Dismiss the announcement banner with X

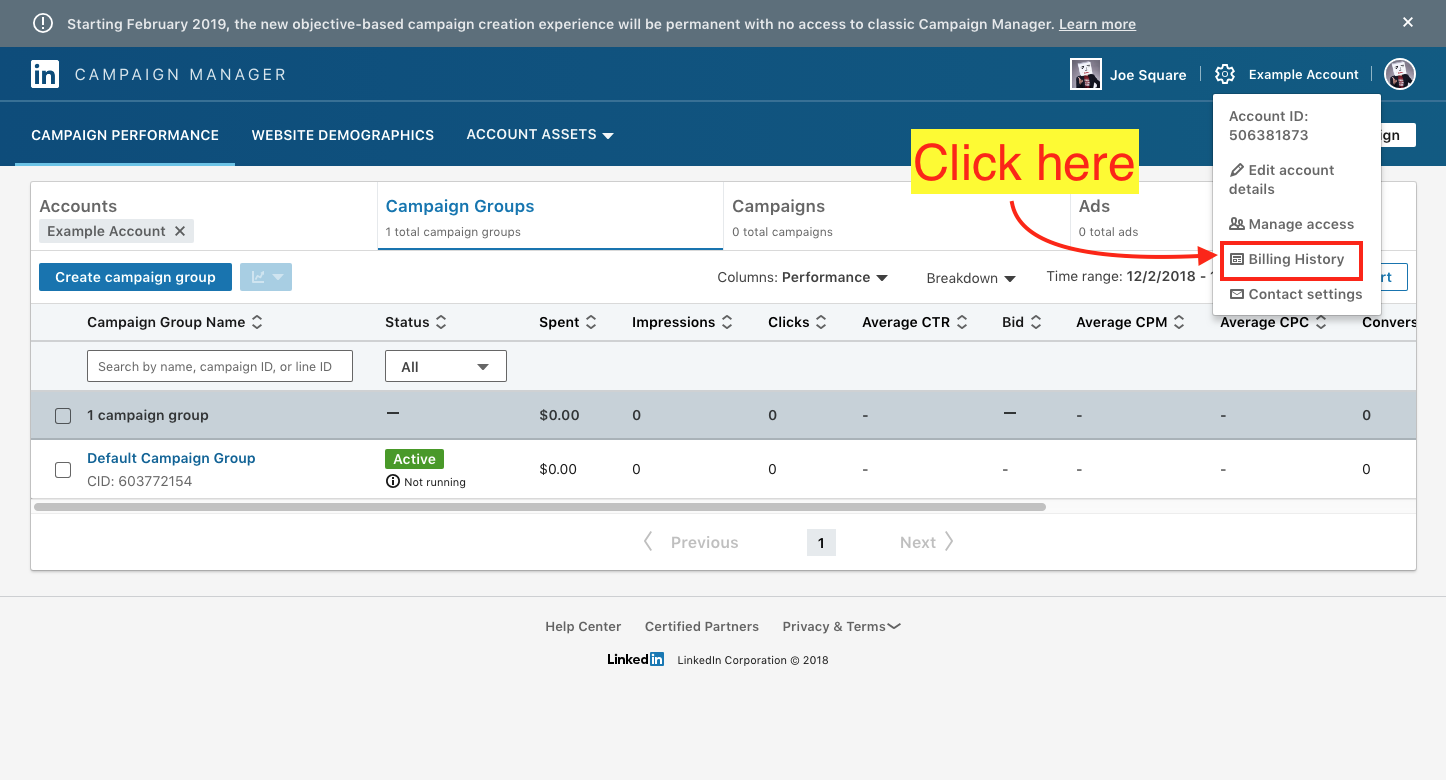click(x=1408, y=22)
